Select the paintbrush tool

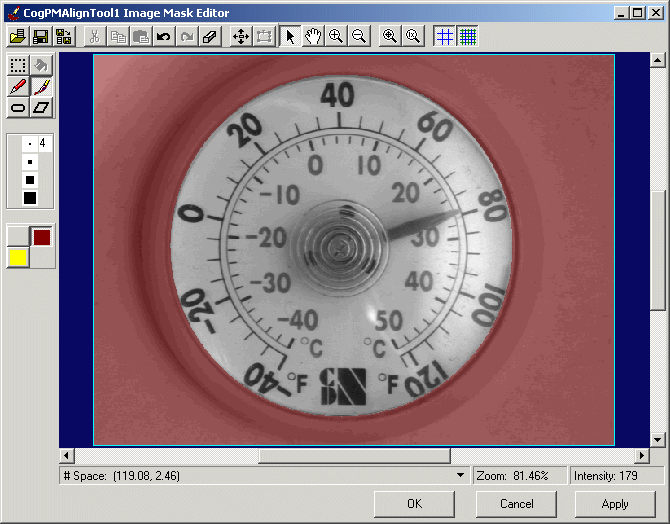[41, 87]
